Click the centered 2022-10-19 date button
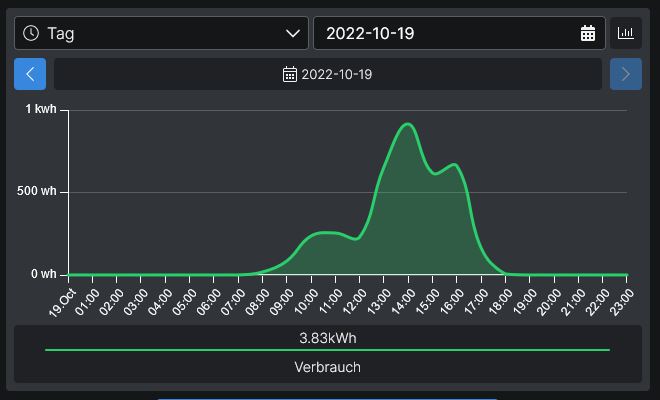This screenshot has height=400, width=660. [328, 74]
